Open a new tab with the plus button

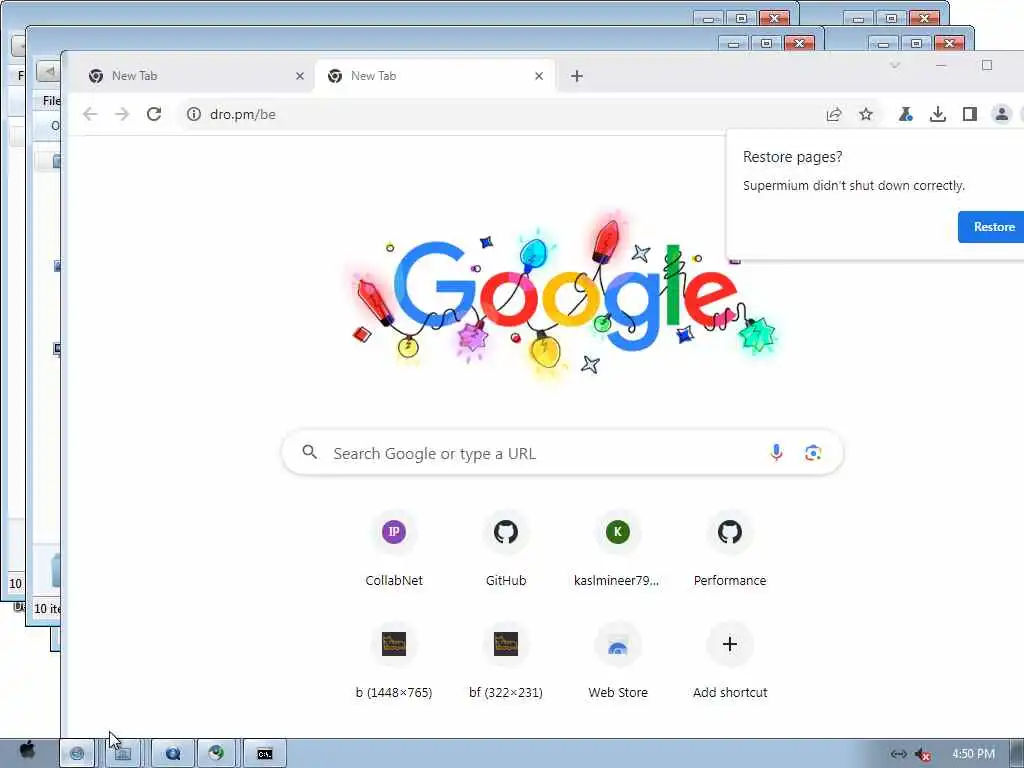pos(577,76)
